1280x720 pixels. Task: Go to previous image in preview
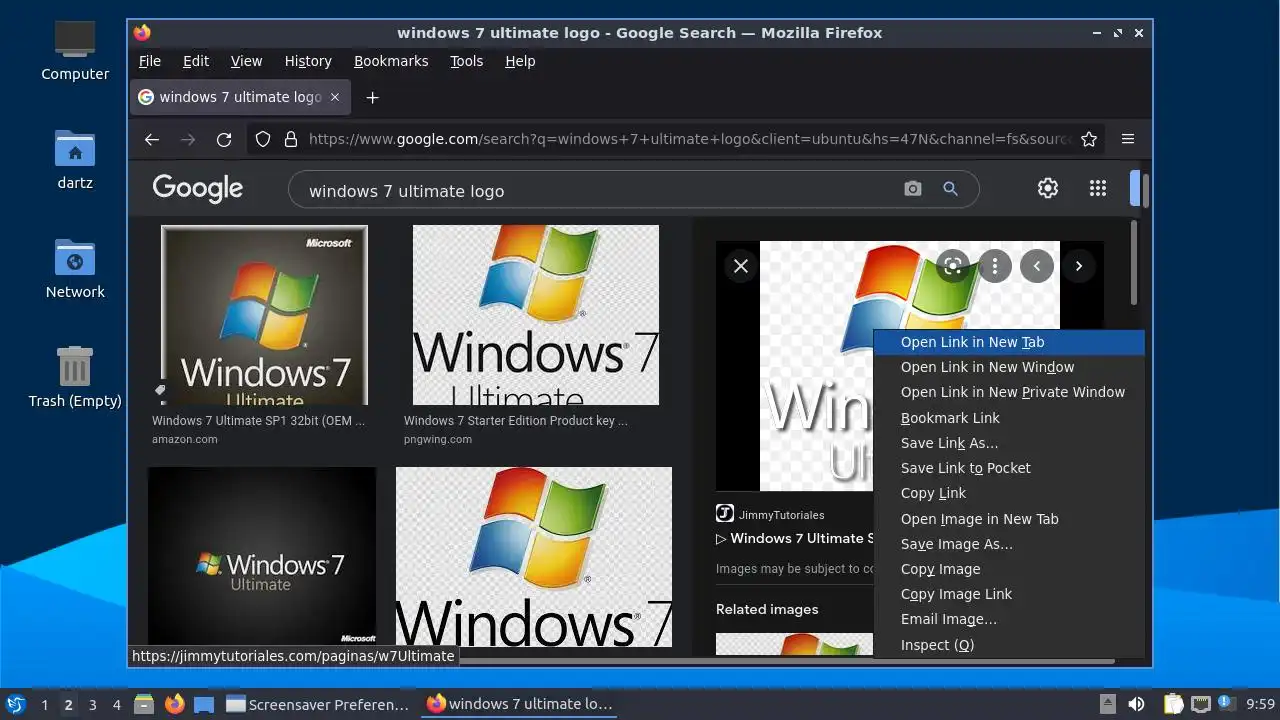coord(1037,266)
